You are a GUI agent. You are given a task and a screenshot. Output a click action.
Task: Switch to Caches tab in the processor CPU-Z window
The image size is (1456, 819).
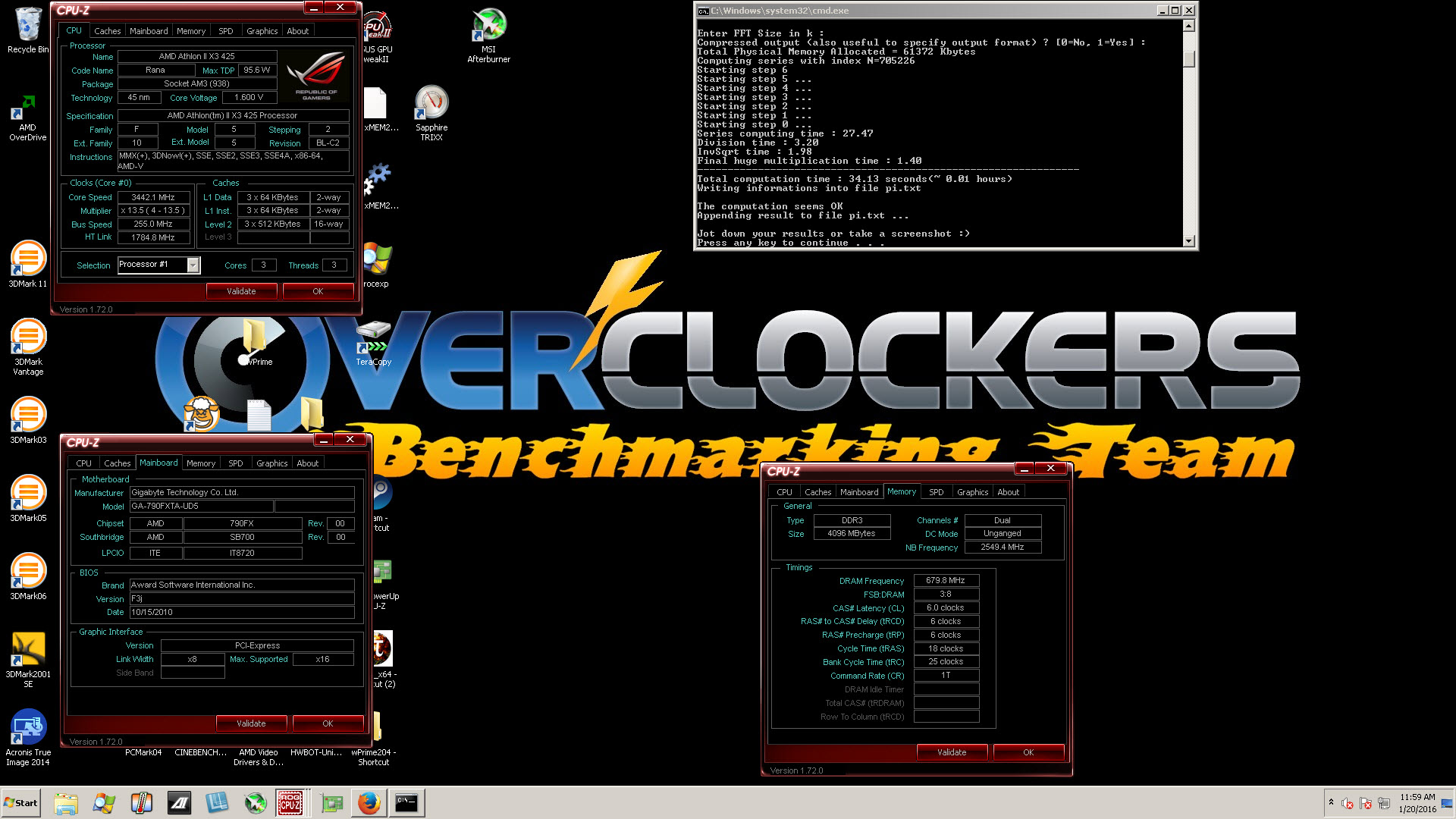(107, 31)
